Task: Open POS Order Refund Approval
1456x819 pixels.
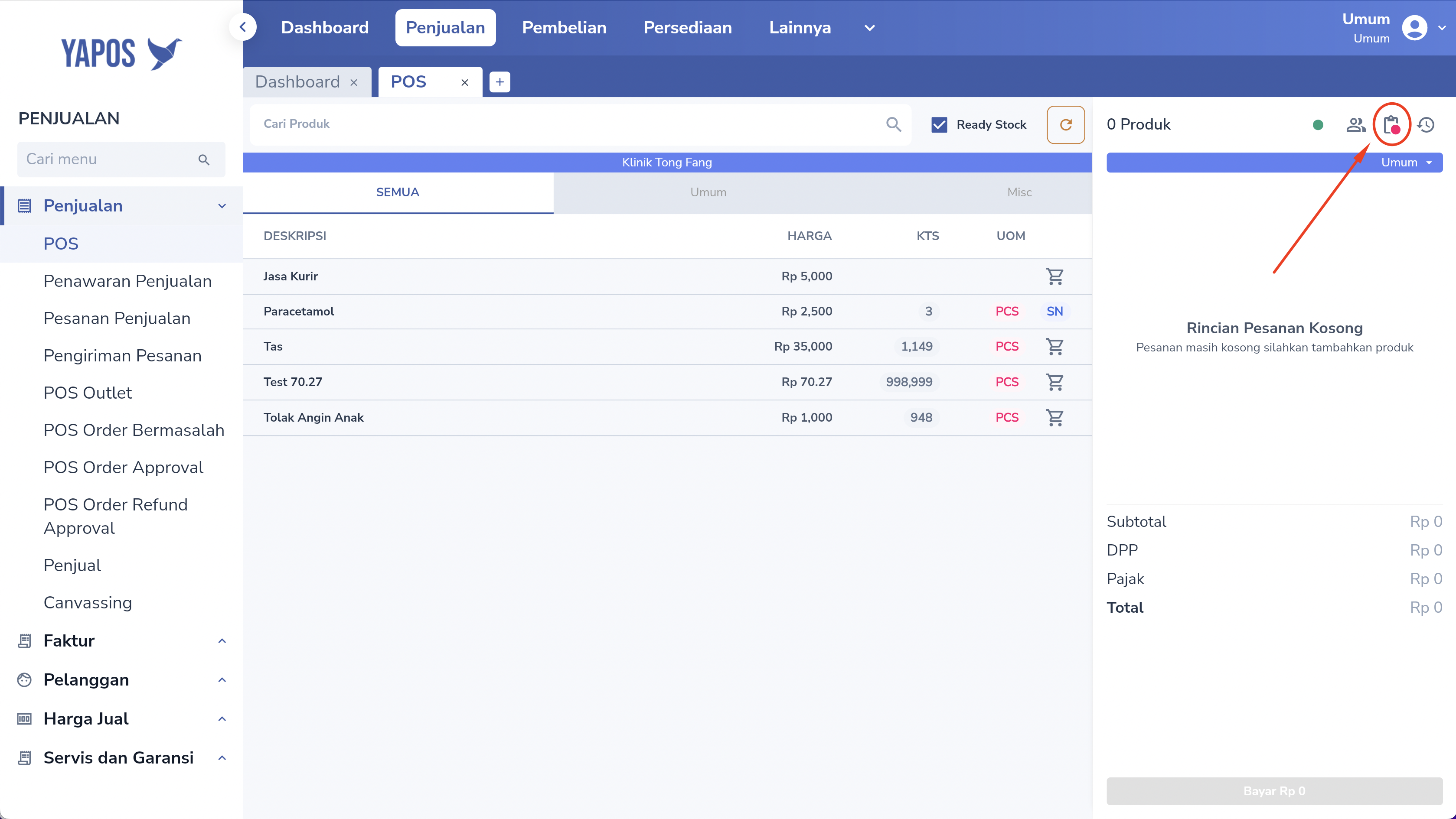Action: coord(115,516)
